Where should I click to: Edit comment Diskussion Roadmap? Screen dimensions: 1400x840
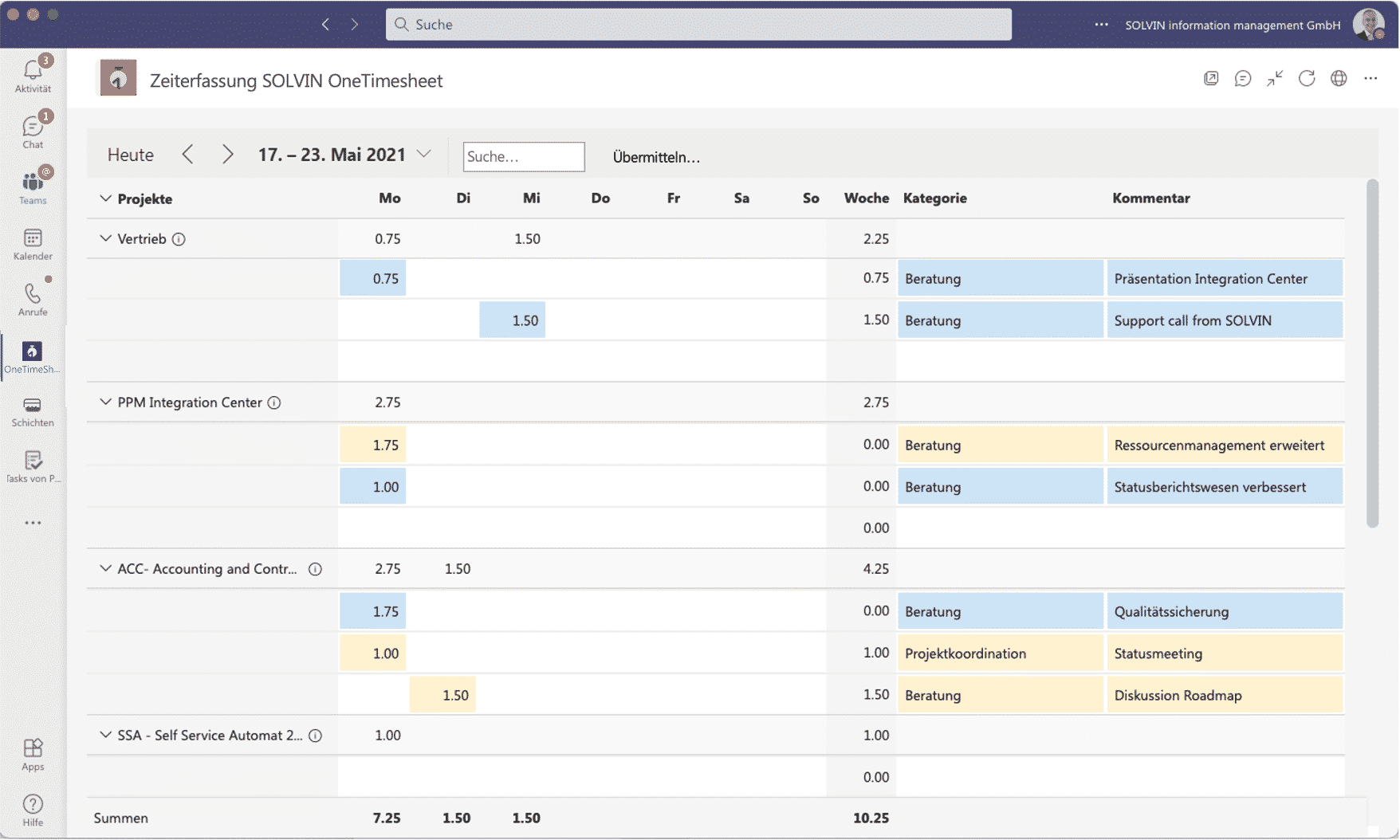1225,695
